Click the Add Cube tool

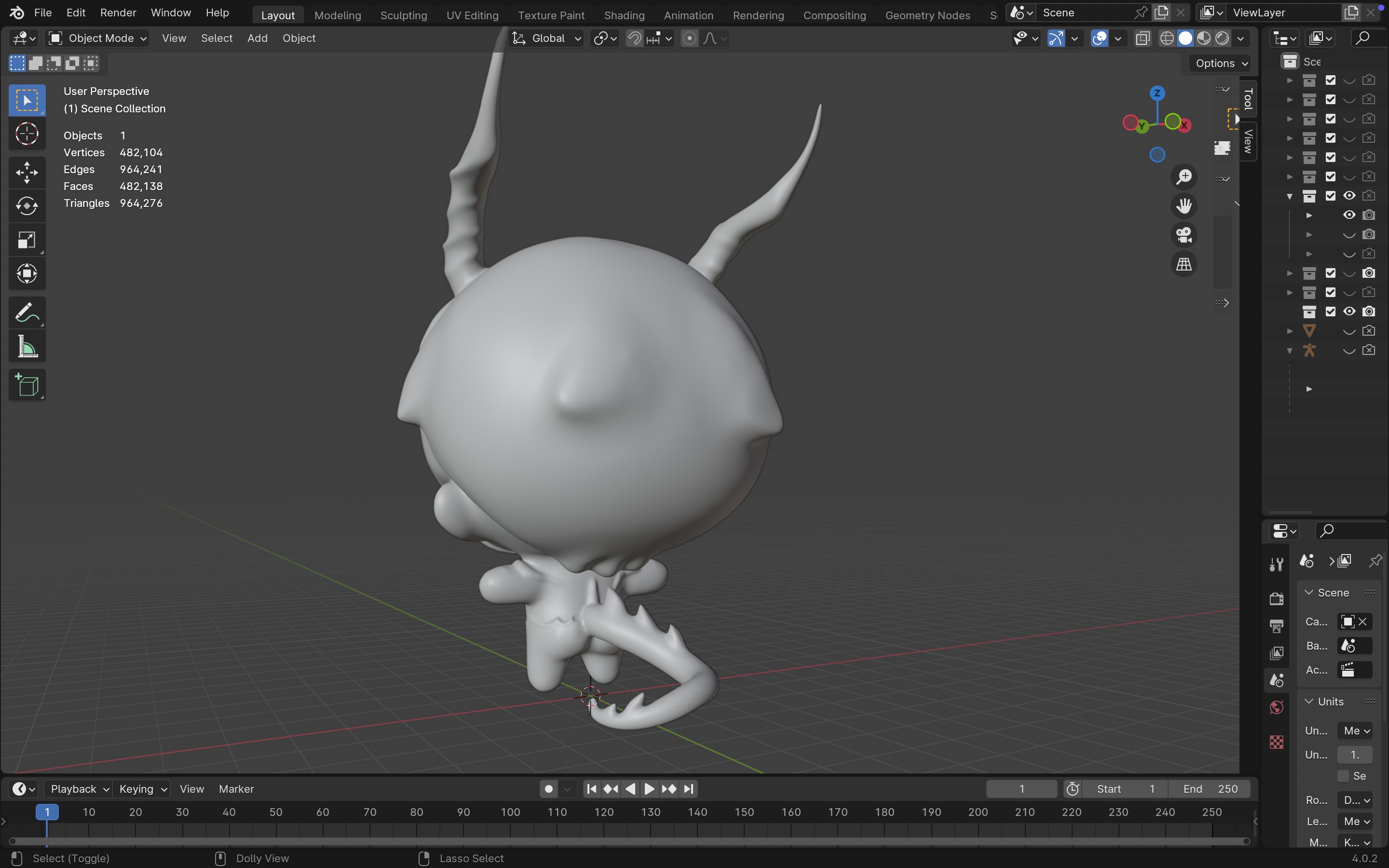pyautogui.click(x=27, y=385)
